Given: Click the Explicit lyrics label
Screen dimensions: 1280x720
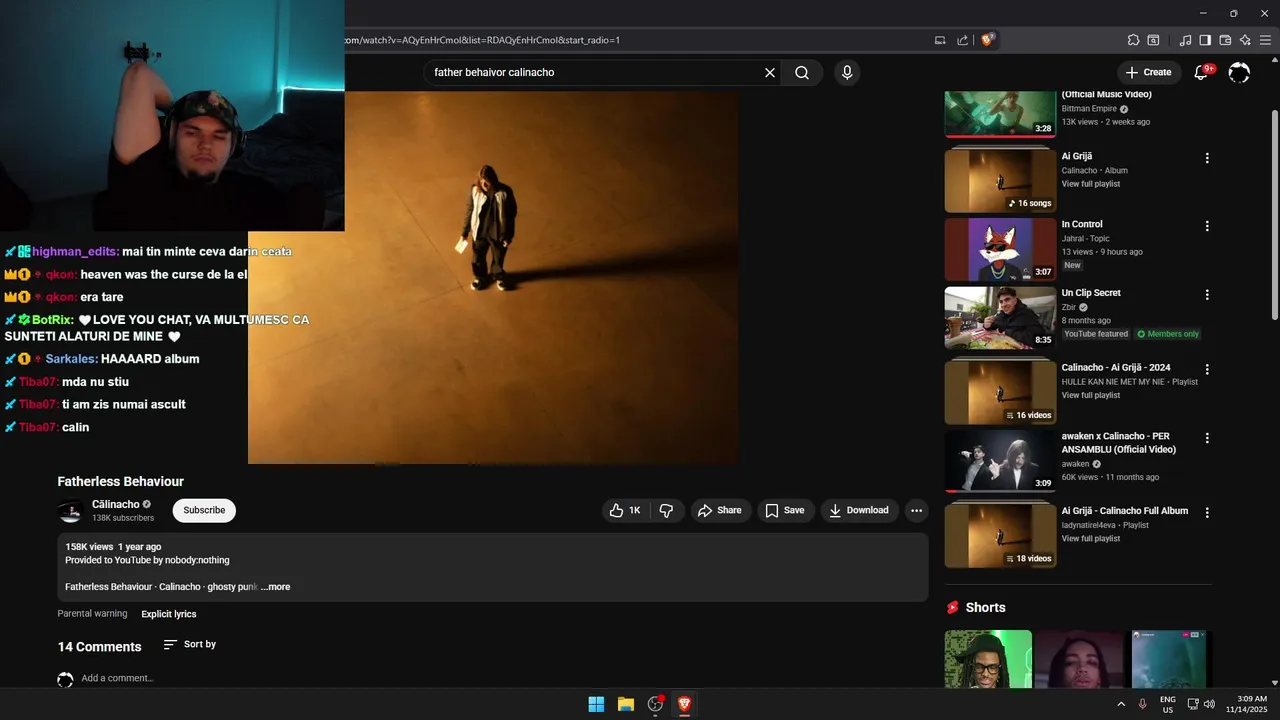Looking at the screenshot, I should 169,614.
